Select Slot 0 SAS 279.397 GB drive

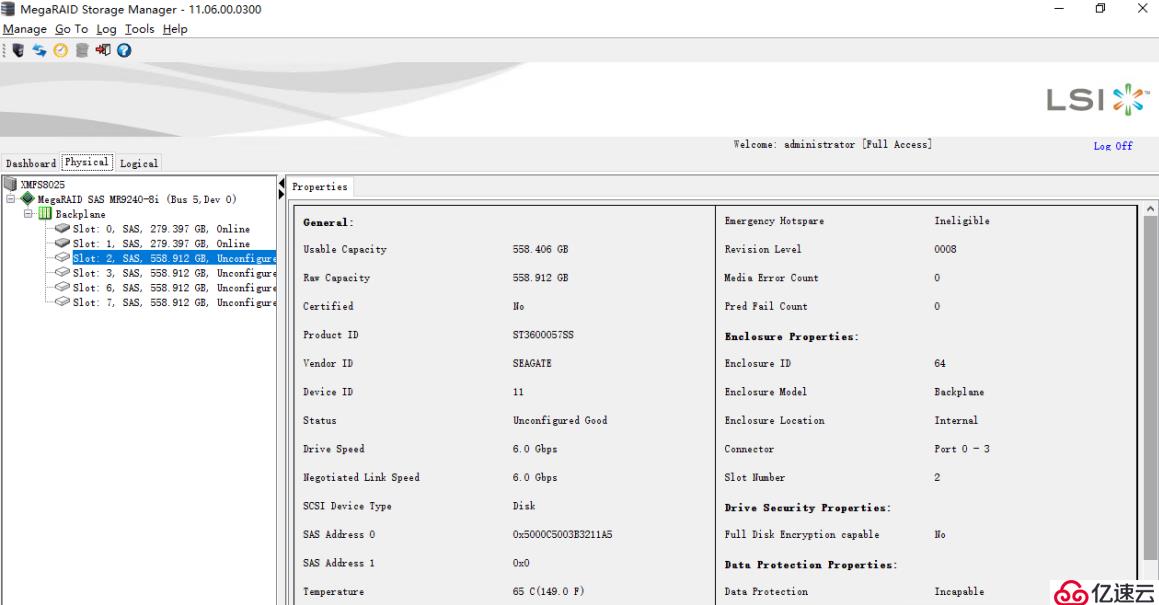coord(161,229)
